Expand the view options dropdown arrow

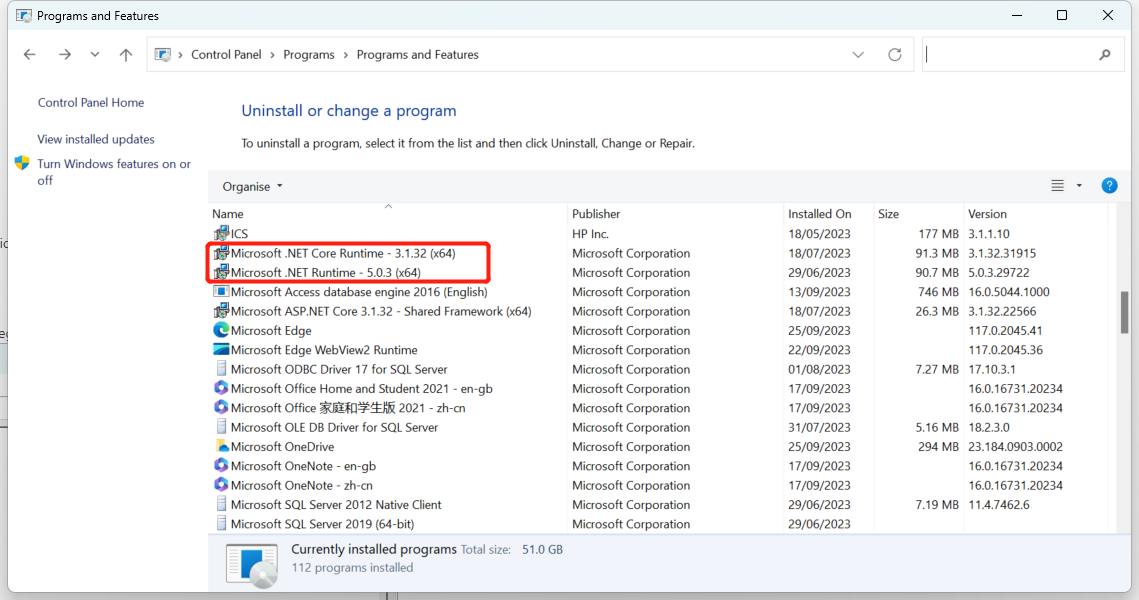point(1079,186)
